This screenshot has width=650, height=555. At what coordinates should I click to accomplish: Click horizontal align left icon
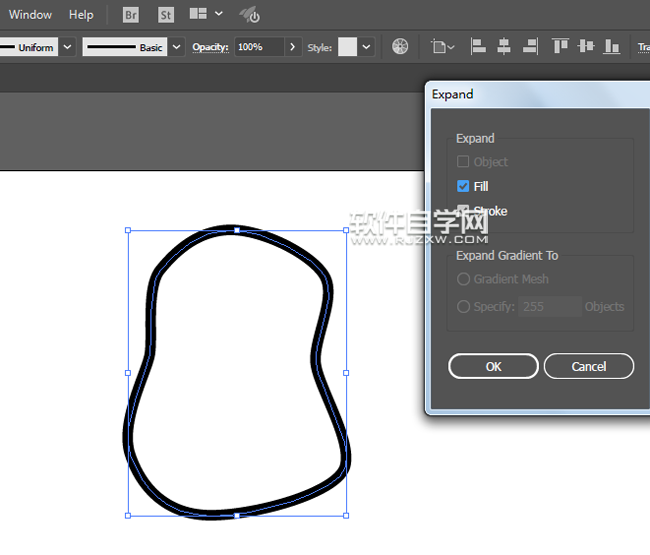click(478, 47)
